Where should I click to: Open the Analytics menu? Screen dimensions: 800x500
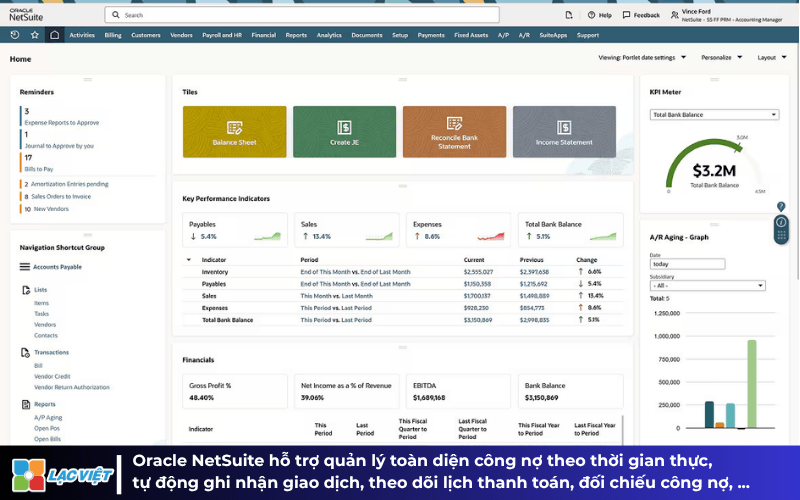(x=329, y=35)
